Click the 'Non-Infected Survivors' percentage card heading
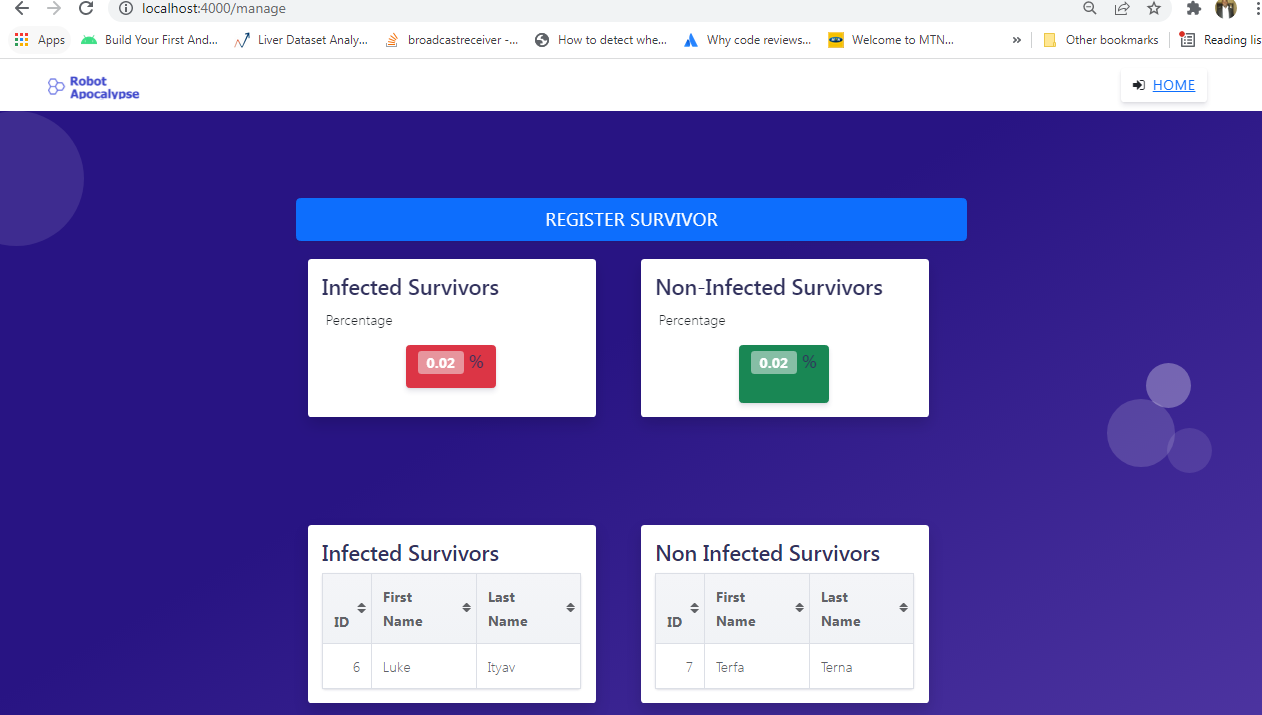Viewport: 1262px width, 715px height. 769,288
